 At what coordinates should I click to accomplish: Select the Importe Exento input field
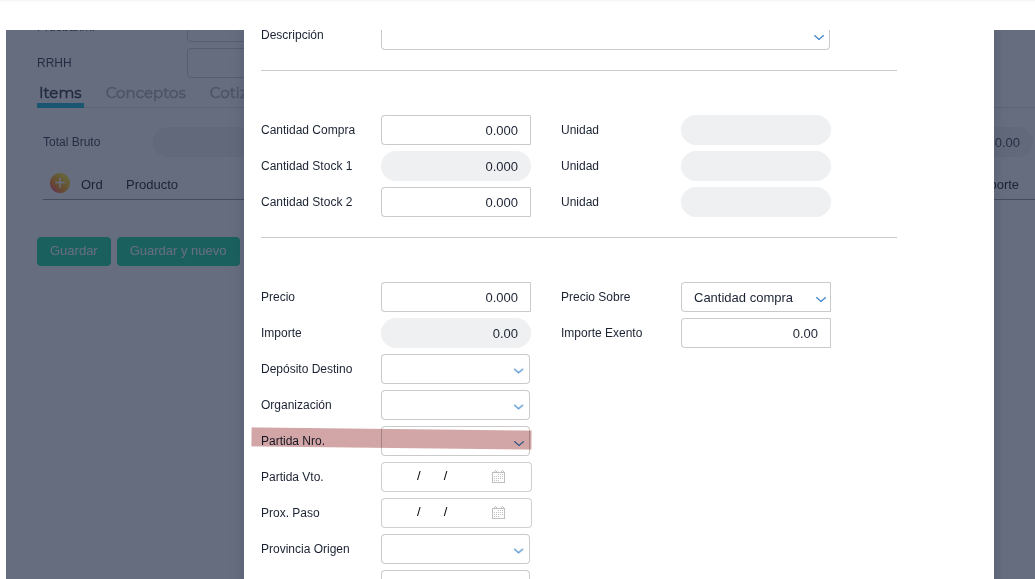coord(755,333)
